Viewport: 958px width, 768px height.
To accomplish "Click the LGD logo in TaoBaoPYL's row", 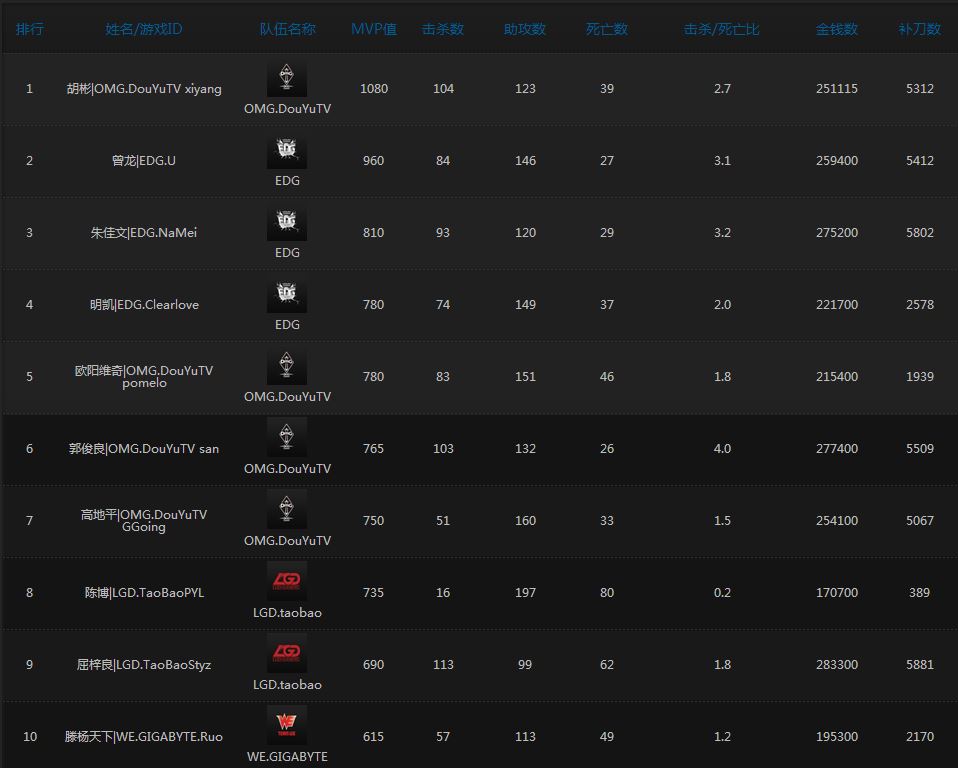I will [x=287, y=584].
